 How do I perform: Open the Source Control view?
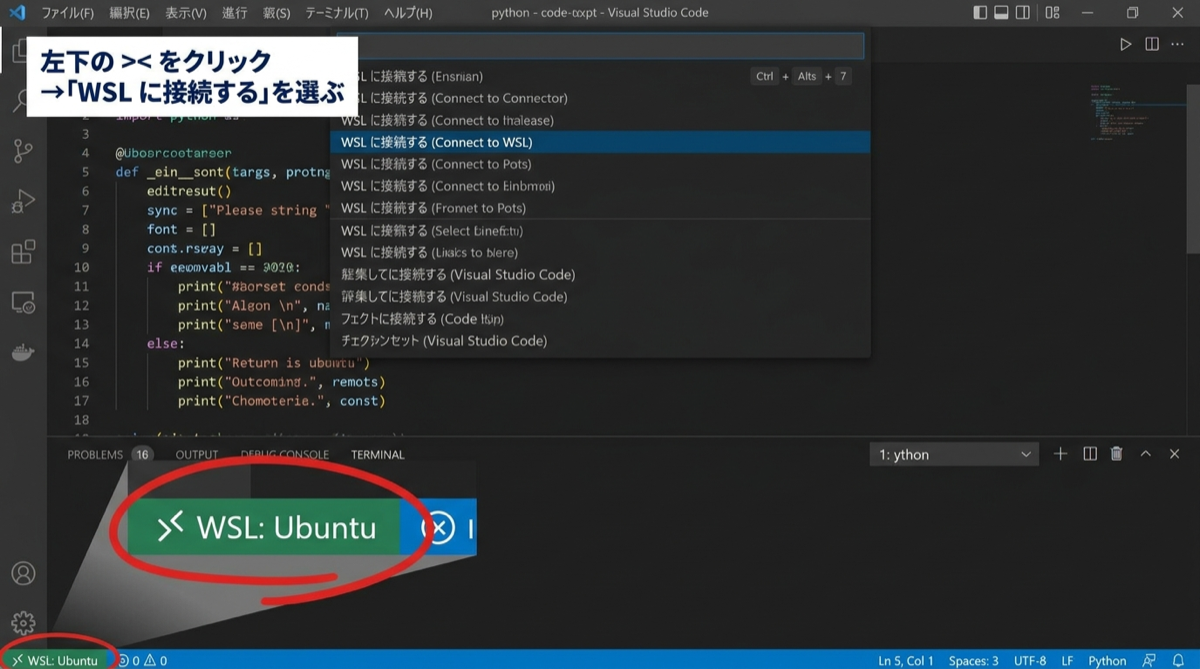[22, 151]
